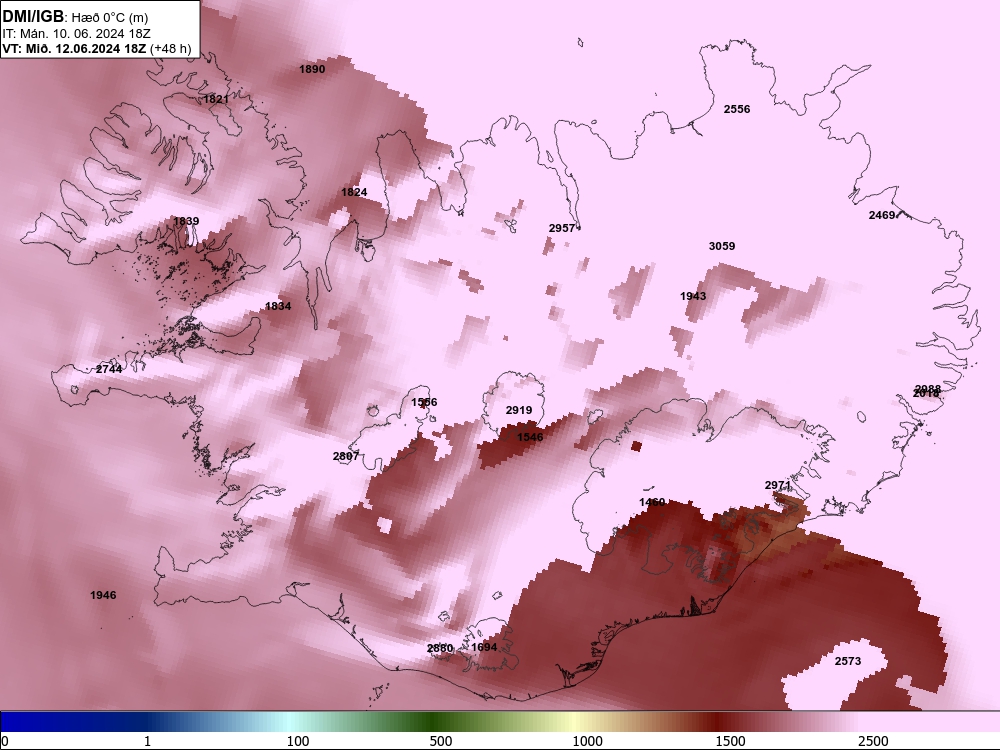Screen dimensions: 1000x750
Task: Select the 1943 map label
Action: coord(693,296)
